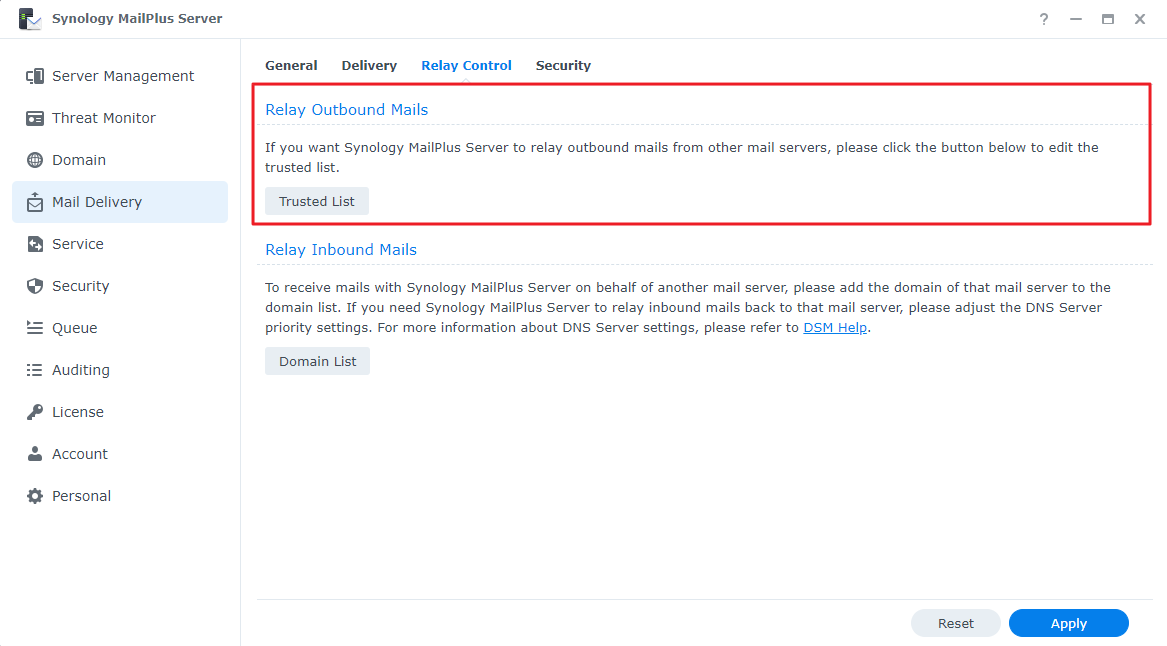The image size is (1167, 646).
Task: Select Mail Delivery in the sidebar
Action: click(120, 202)
